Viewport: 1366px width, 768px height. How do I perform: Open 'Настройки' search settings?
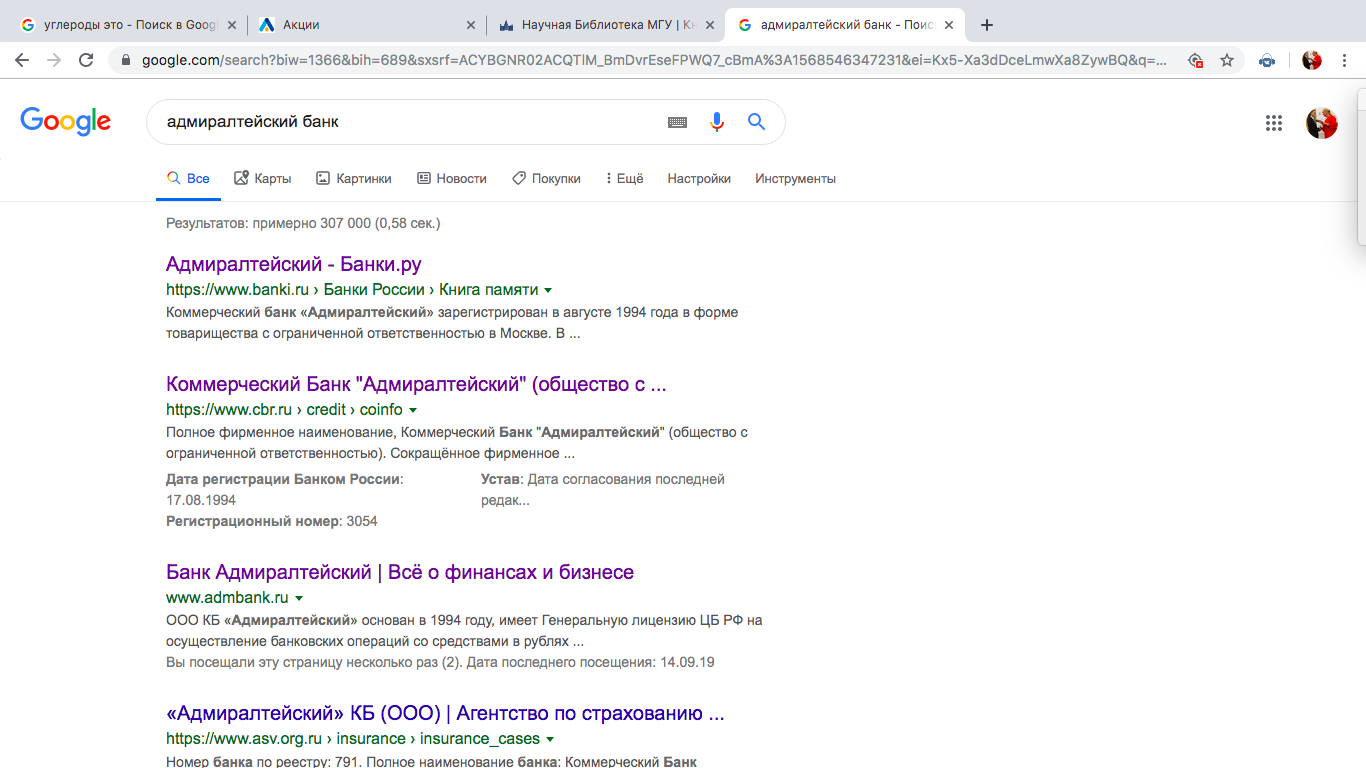pyautogui.click(x=699, y=178)
